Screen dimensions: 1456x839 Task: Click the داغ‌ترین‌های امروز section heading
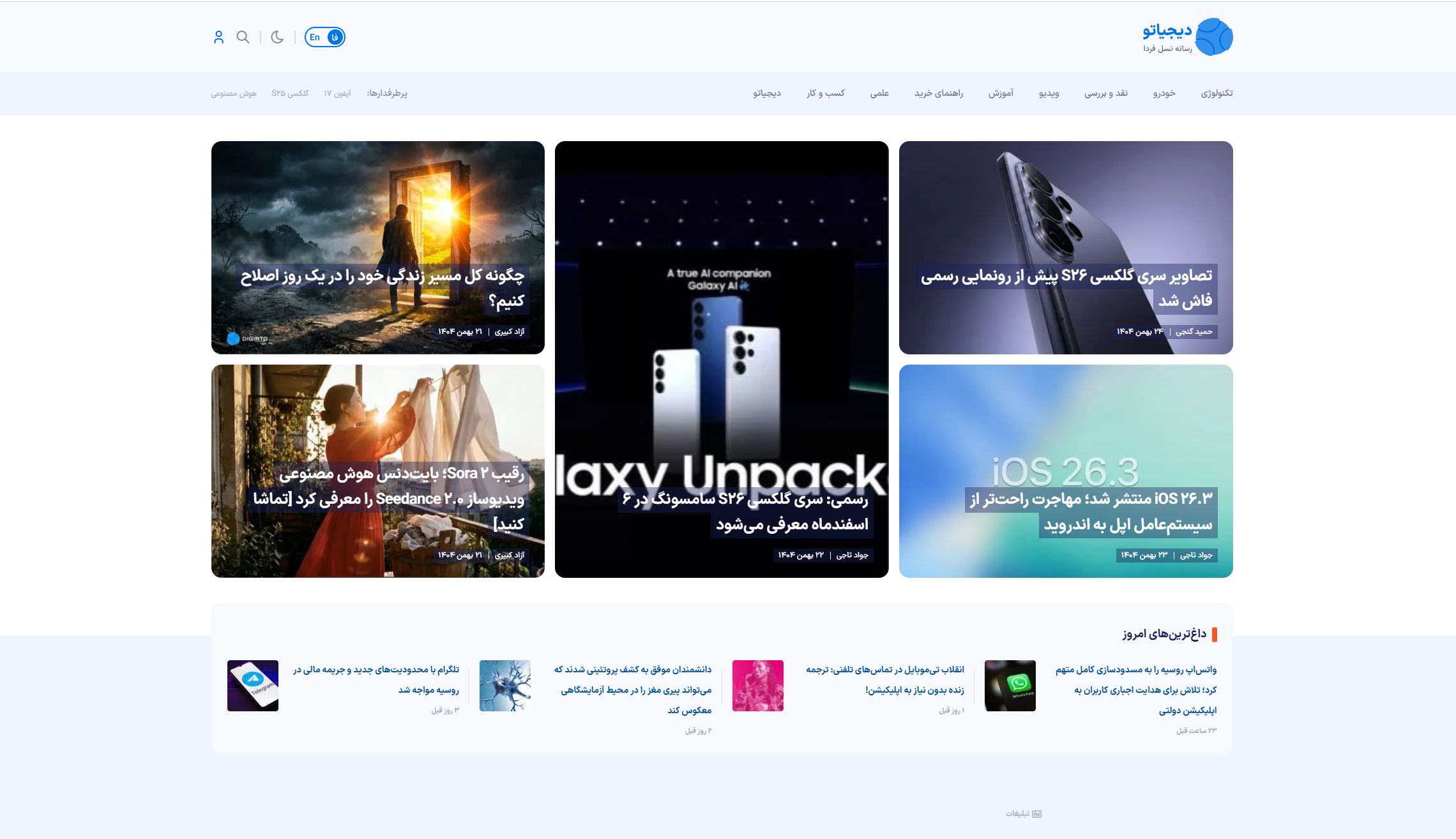click(x=1164, y=634)
